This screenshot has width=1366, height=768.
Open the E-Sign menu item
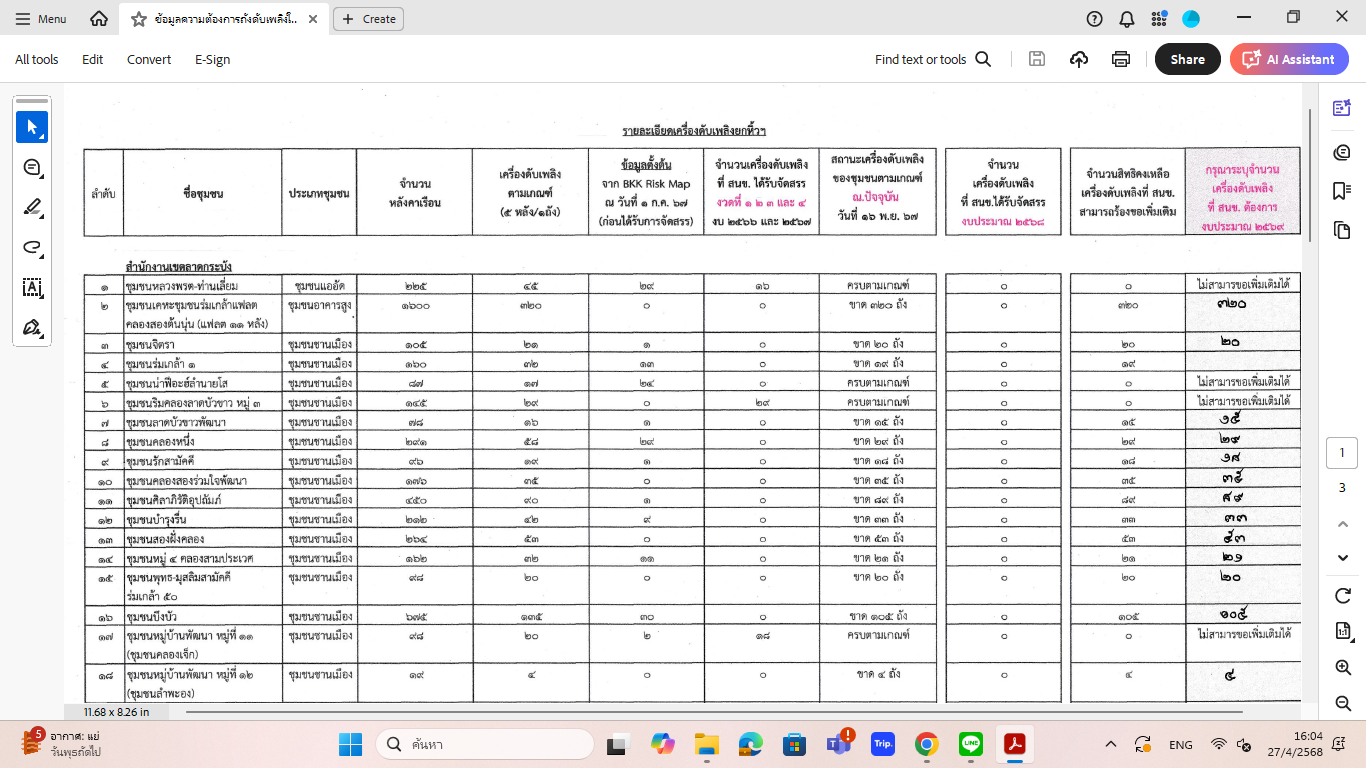212,59
